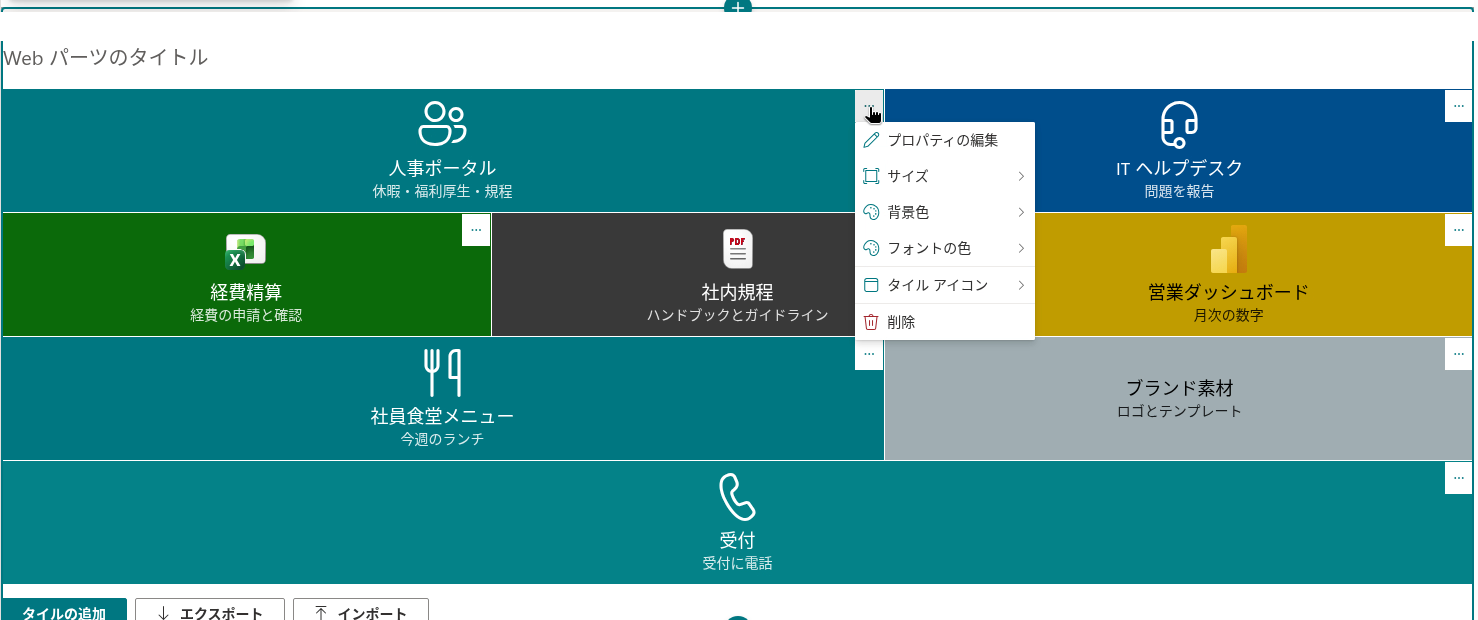Open the タイル アイコン menu entry
This screenshot has width=1478, height=620.
tap(945, 285)
